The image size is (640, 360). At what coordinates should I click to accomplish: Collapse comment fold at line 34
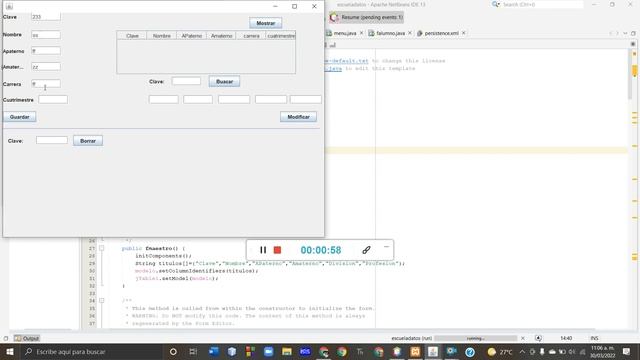point(102,300)
